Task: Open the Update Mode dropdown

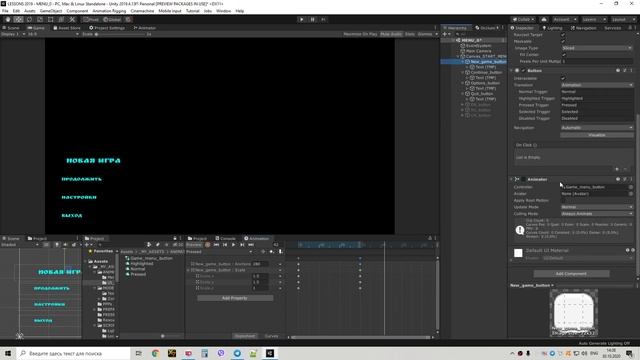Action: pos(597,207)
